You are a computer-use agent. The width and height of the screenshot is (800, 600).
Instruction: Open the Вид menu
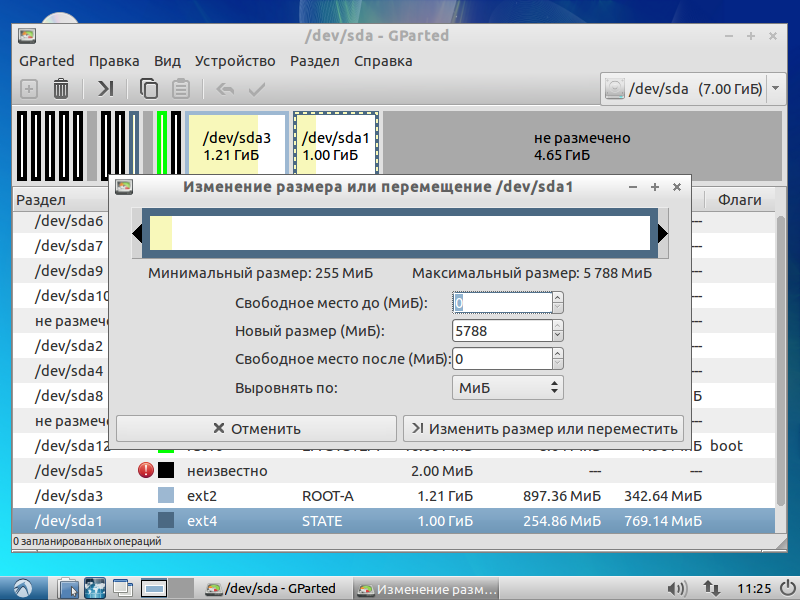point(167,61)
